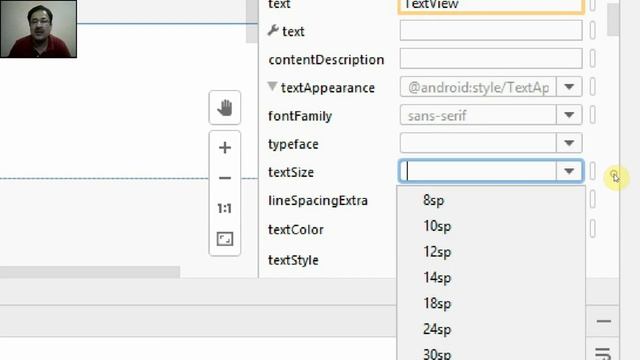Click the lineSpacingExtra property label
Image resolution: width=640 pixels, height=360 pixels.
[x=318, y=200]
